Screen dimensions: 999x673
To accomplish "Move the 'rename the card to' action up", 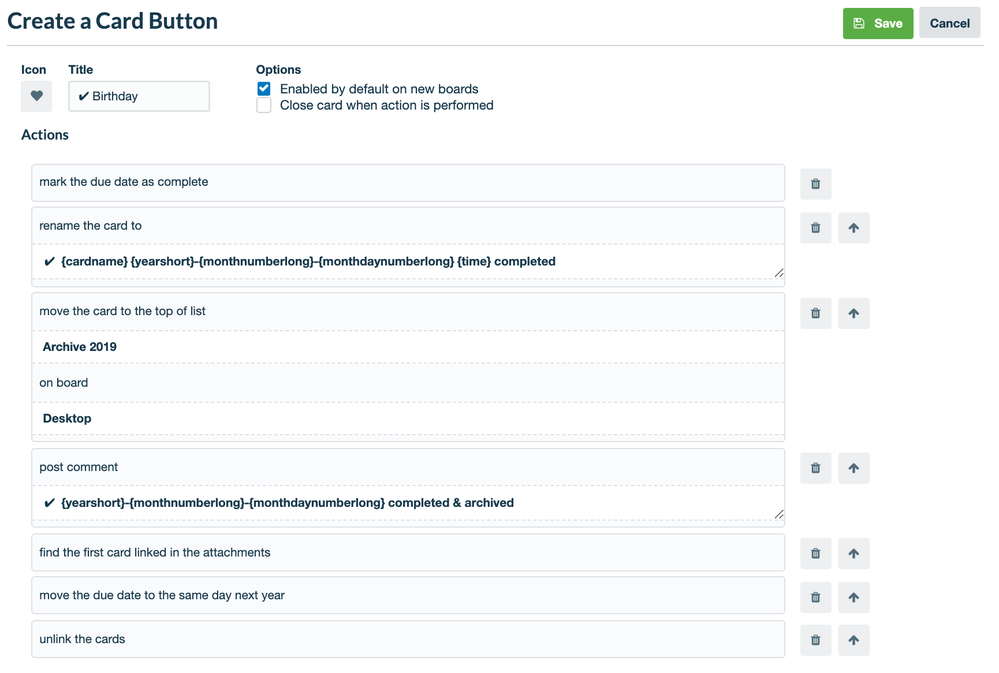I will [x=853, y=227].
